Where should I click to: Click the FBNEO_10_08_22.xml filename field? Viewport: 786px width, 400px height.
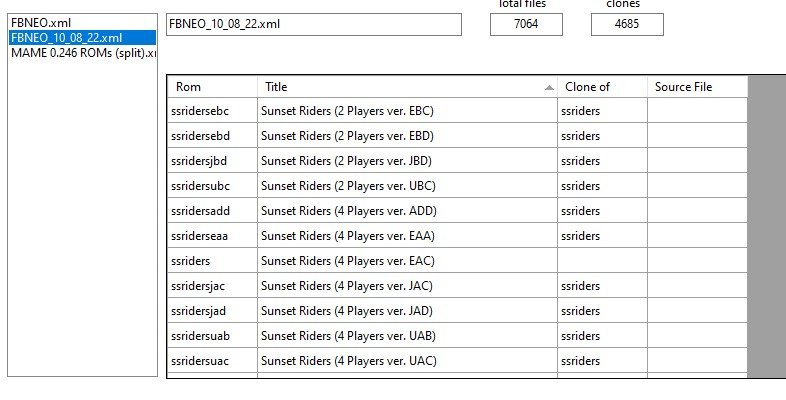coord(314,24)
